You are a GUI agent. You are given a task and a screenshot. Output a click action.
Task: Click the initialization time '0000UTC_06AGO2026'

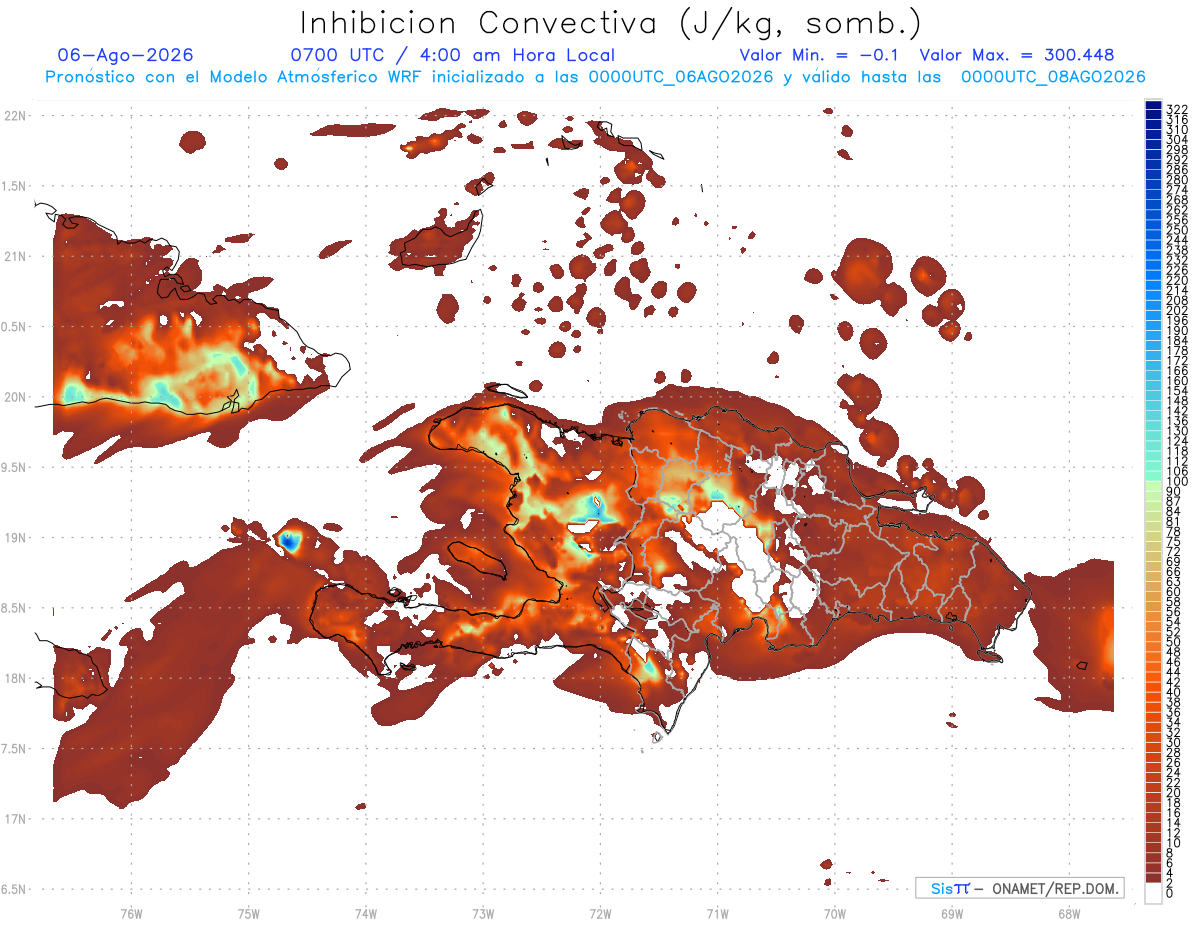coord(680,76)
